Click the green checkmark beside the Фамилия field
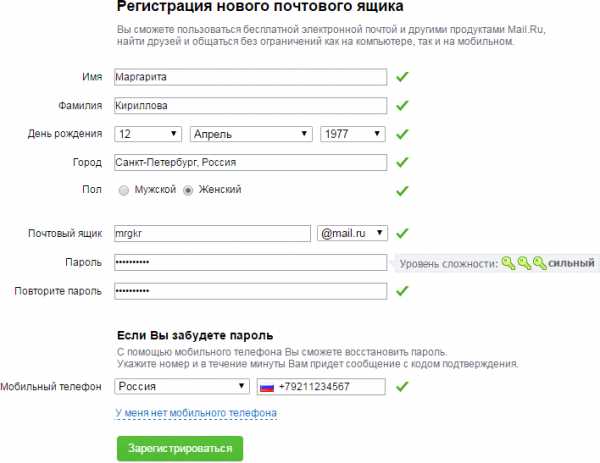 tap(402, 106)
